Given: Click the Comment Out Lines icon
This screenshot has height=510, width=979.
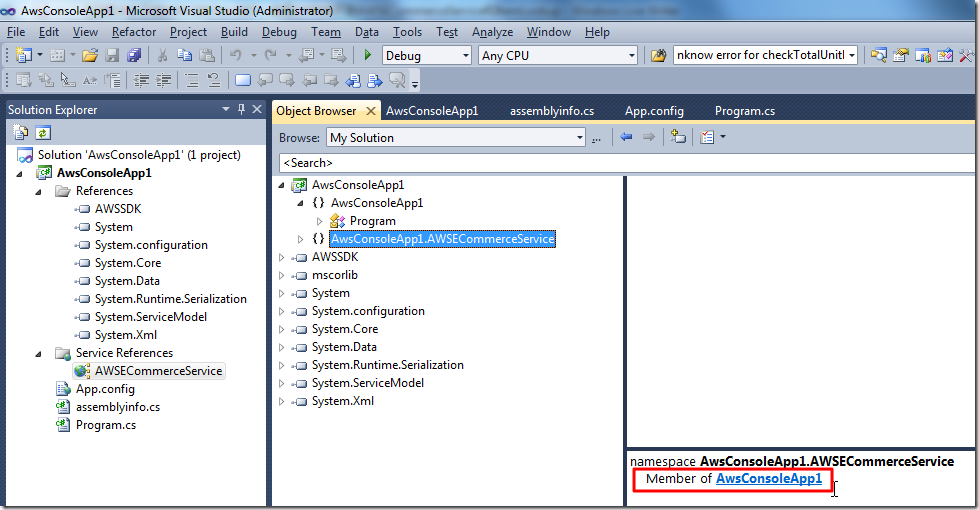Looking at the screenshot, I should (192, 81).
